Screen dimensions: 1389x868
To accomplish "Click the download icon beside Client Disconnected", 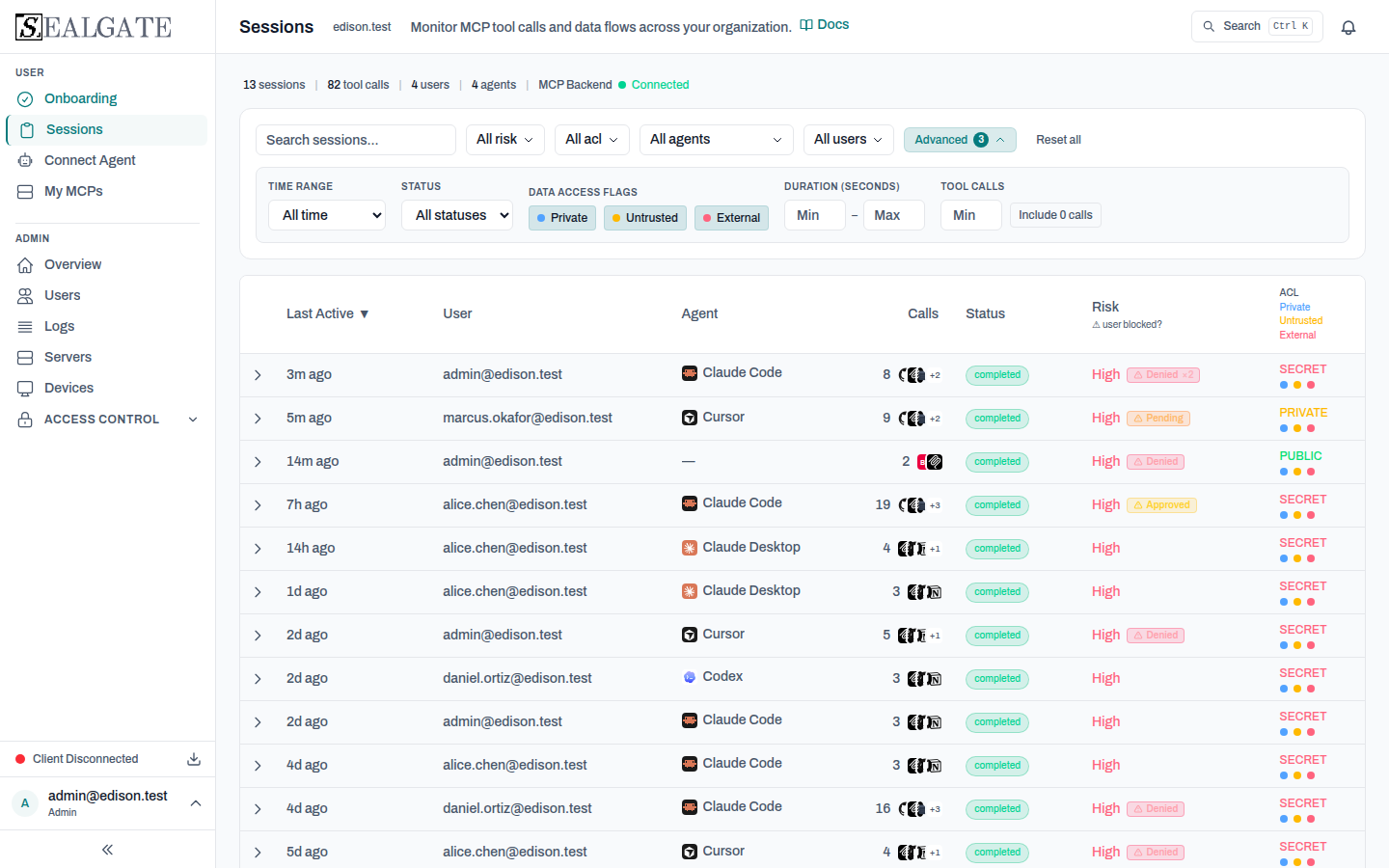I will click(194, 759).
